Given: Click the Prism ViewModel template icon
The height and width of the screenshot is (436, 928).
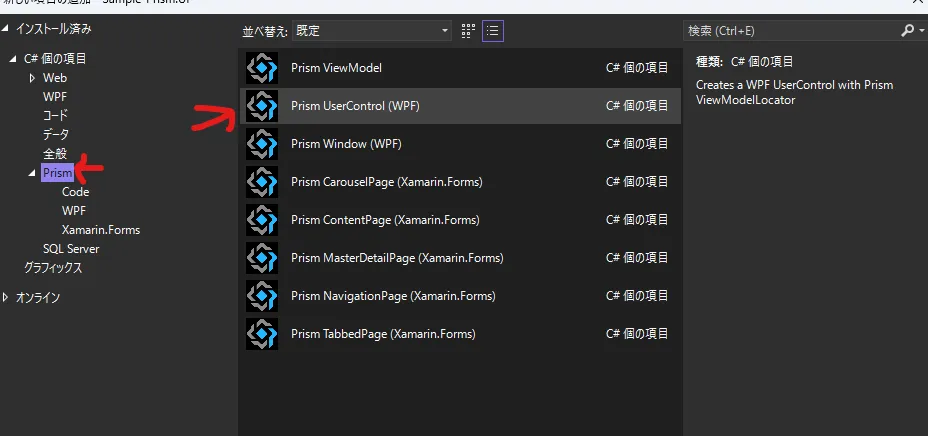Looking at the screenshot, I should [262, 68].
